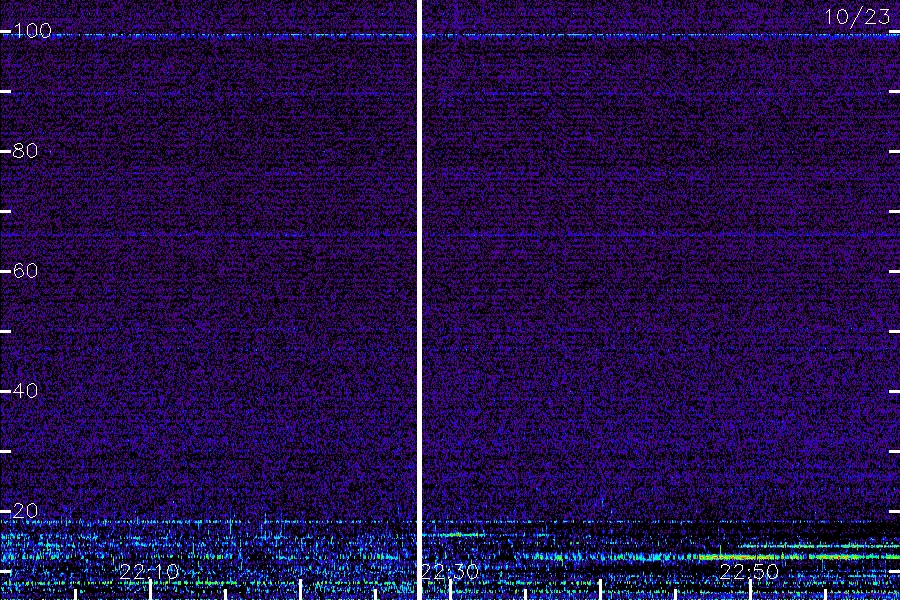Click the 80 frequency axis label

pyautogui.click(x=25, y=150)
